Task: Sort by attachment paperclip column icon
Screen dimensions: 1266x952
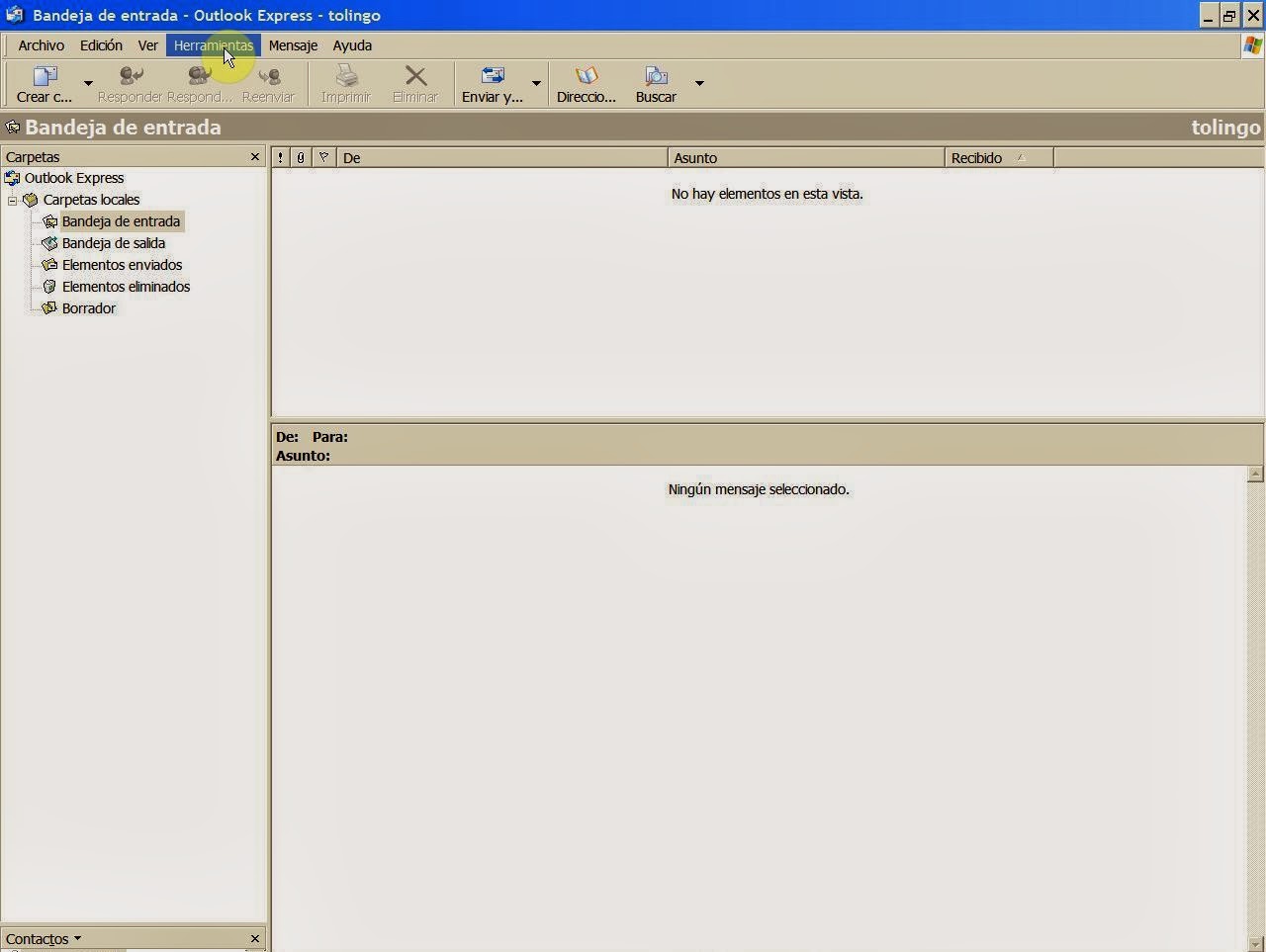Action: pyautogui.click(x=301, y=158)
